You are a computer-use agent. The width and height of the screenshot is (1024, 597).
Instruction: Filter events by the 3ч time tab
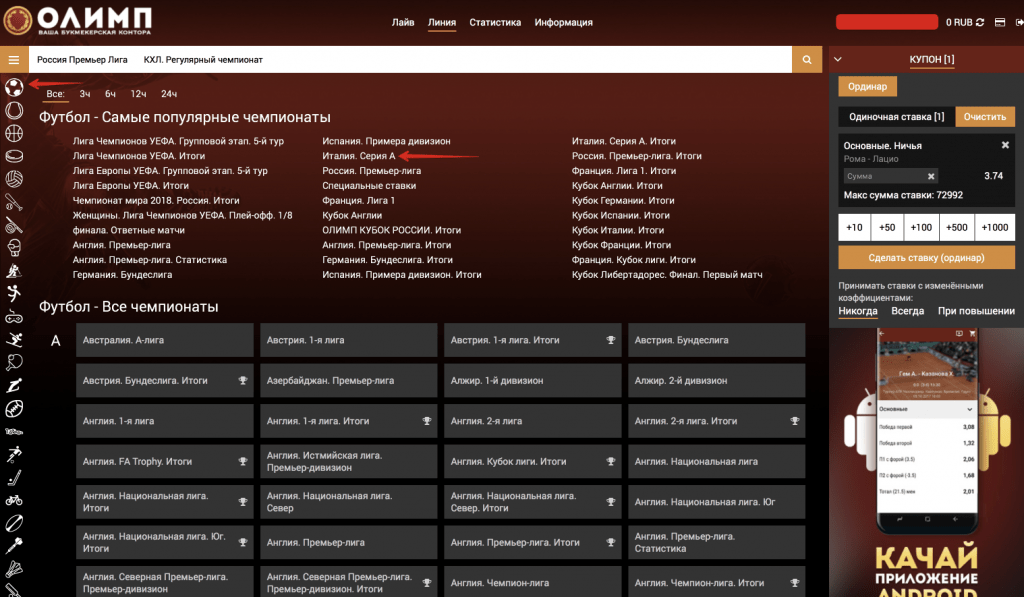point(85,94)
